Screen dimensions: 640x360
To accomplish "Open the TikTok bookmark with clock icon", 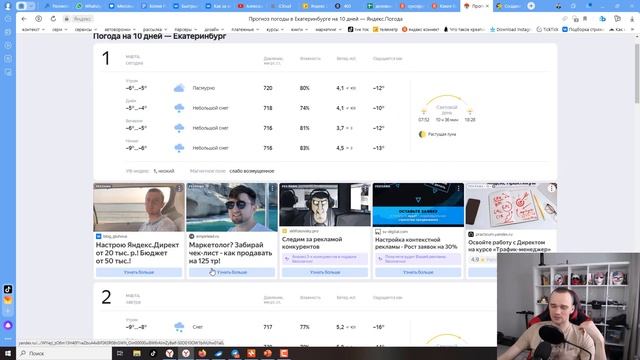I will tap(547, 29).
